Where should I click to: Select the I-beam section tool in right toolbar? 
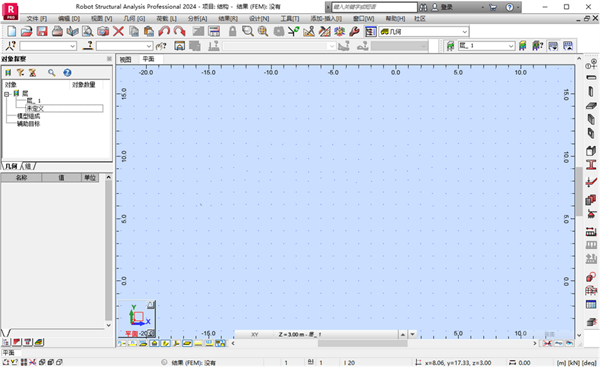[591, 165]
